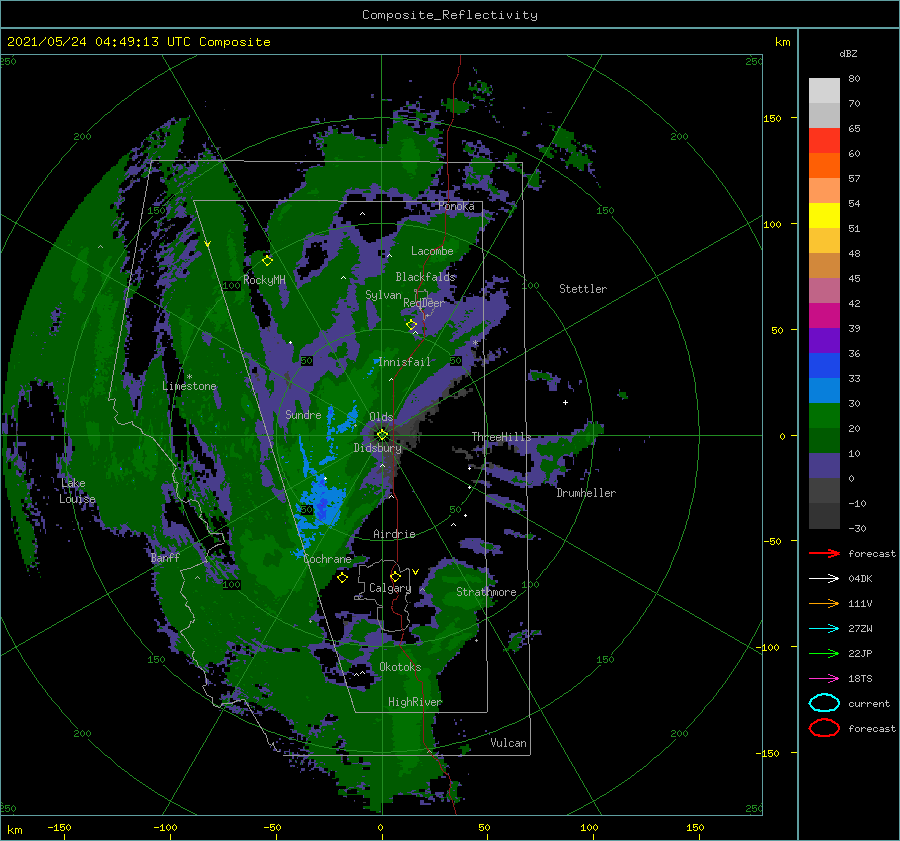
Task: Click the yellow diamond marker above the Calgary label
Action: pos(395,576)
